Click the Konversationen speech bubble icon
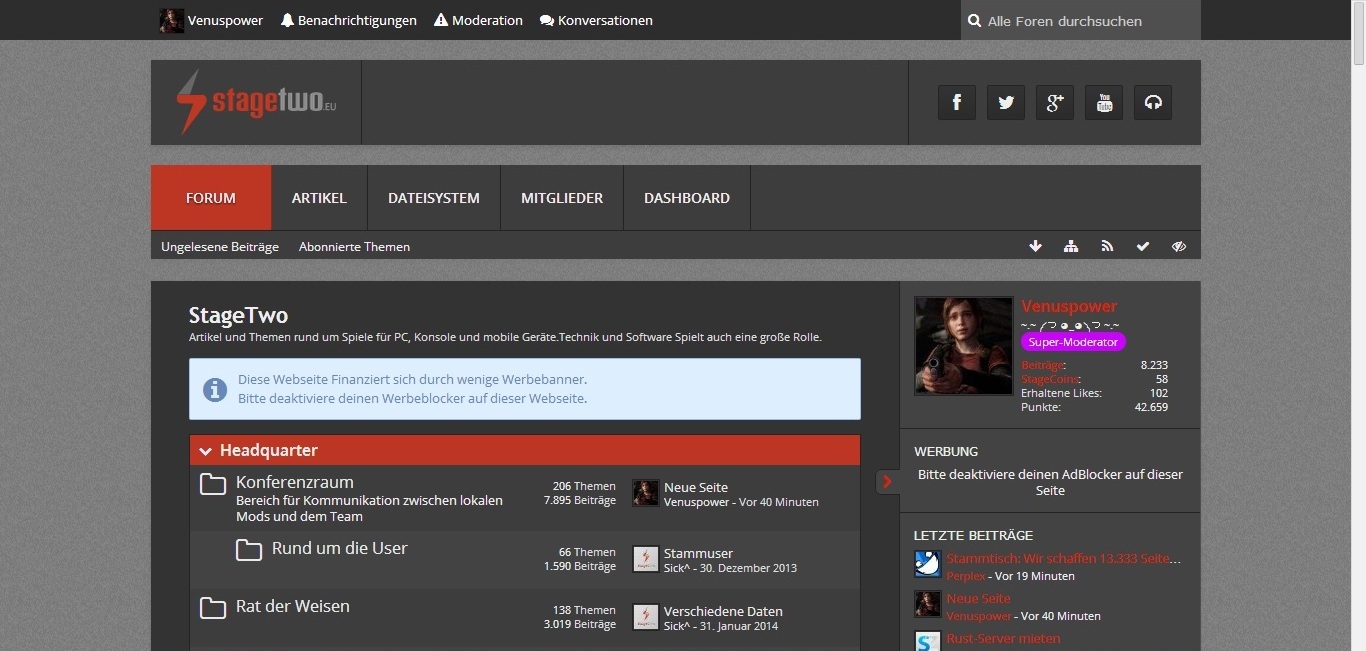Viewport: 1366px width, 651px height. coord(546,20)
